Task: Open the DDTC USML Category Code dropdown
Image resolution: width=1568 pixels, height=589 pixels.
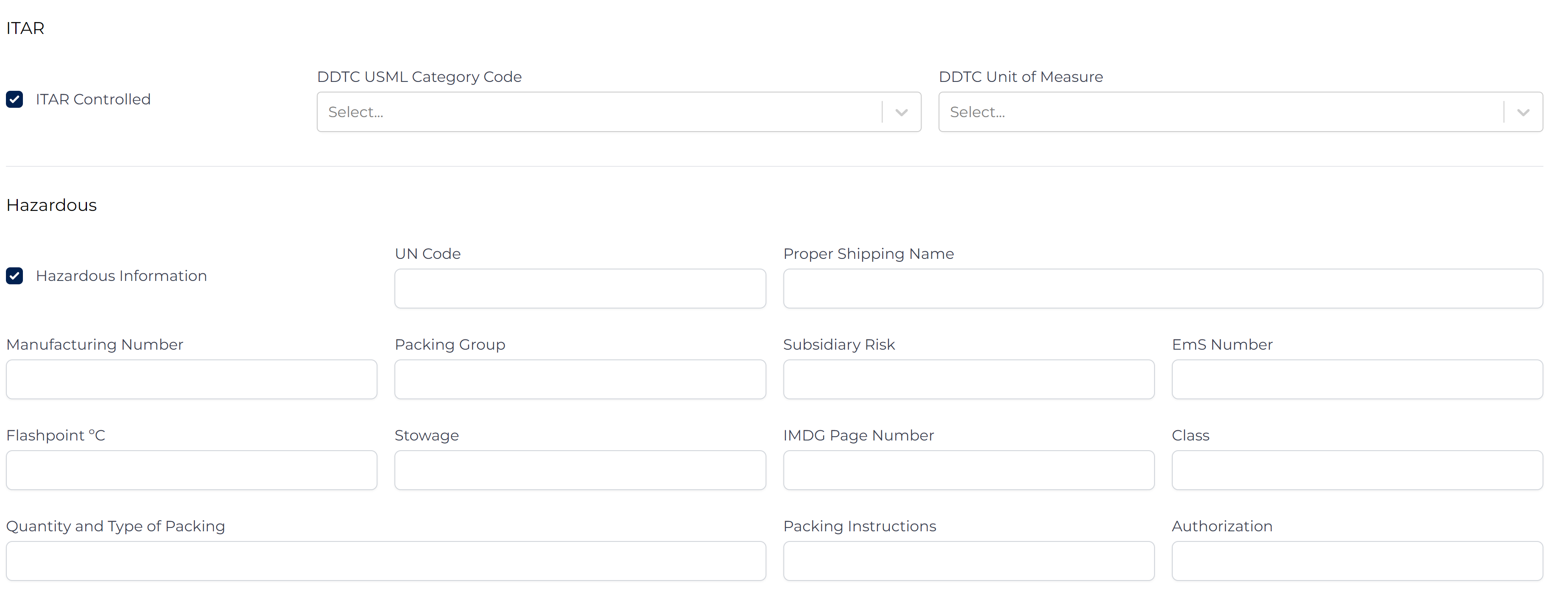Action: pos(599,112)
